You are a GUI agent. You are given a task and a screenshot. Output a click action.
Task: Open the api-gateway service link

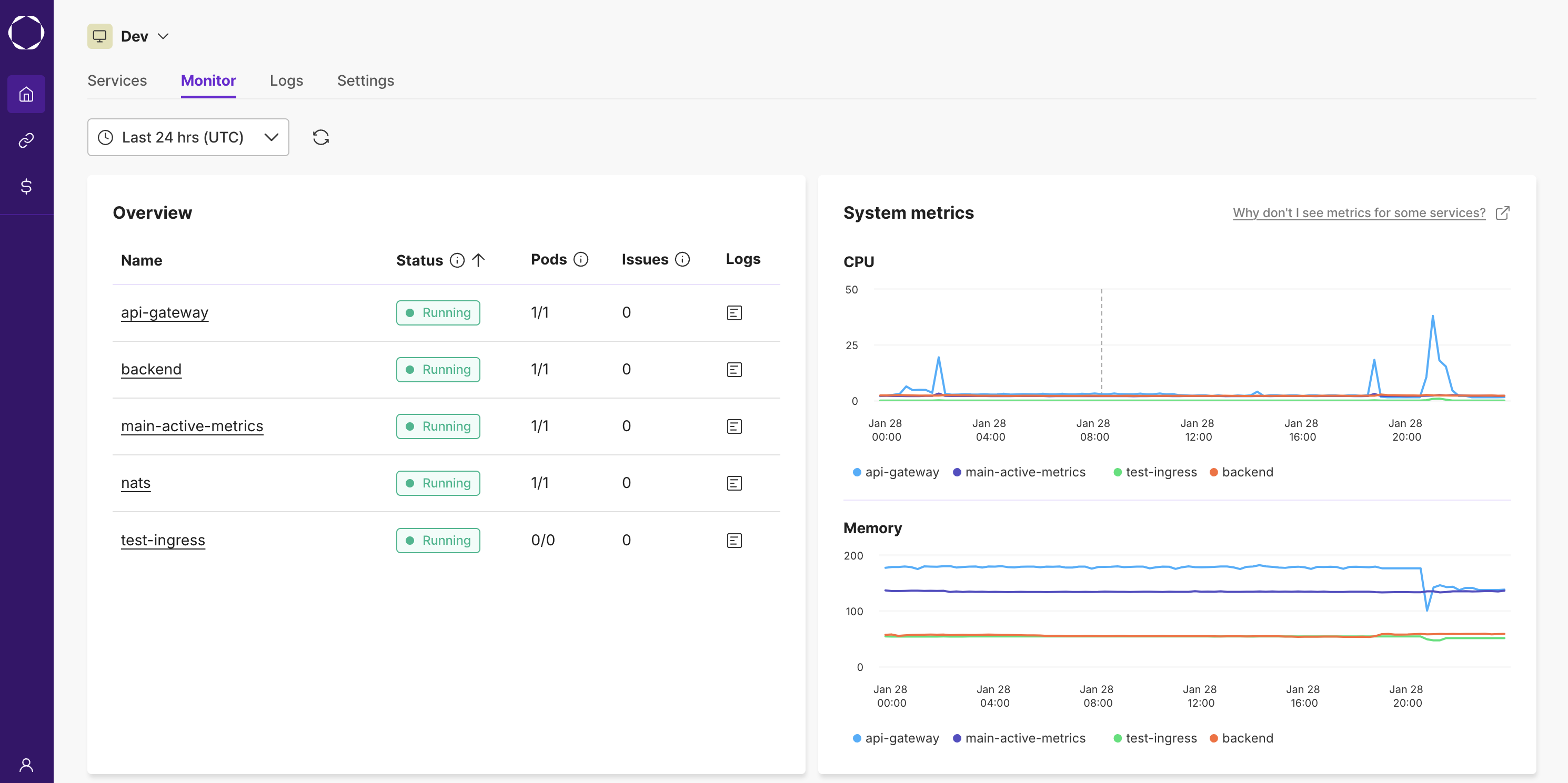pyautogui.click(x=164, y=312)
